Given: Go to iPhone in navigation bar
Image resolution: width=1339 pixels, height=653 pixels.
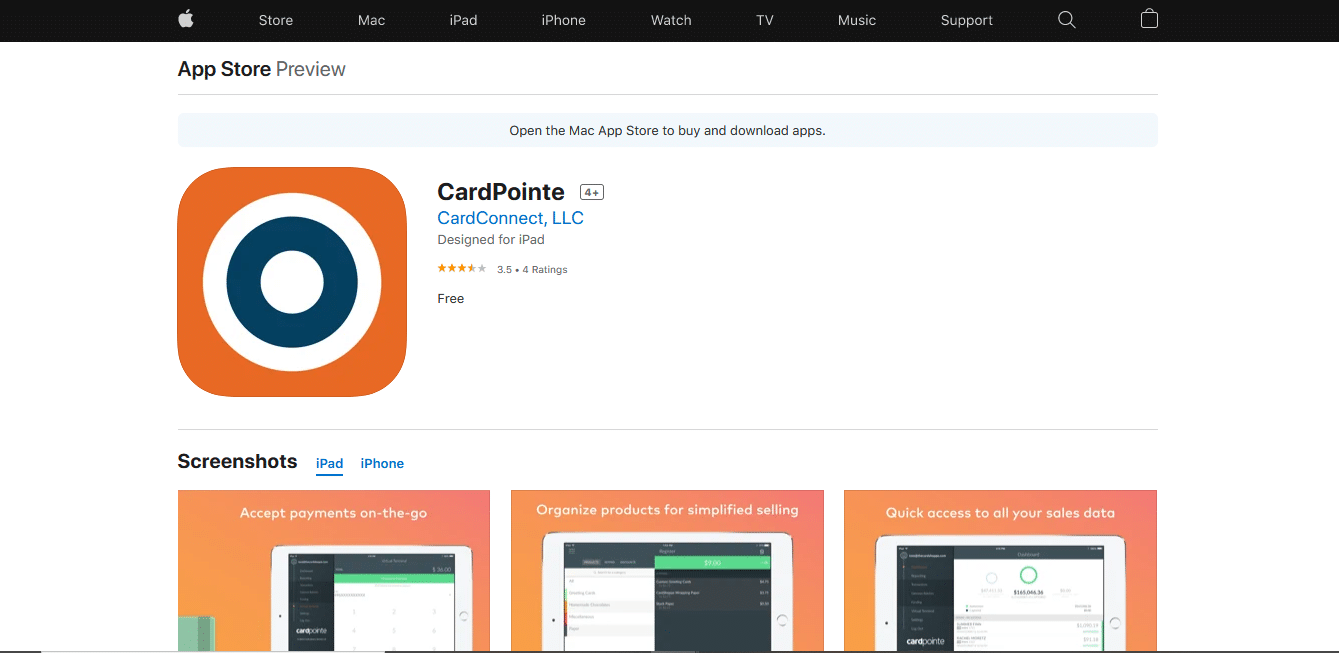Looking at the screenshot, I should (563, 20).
